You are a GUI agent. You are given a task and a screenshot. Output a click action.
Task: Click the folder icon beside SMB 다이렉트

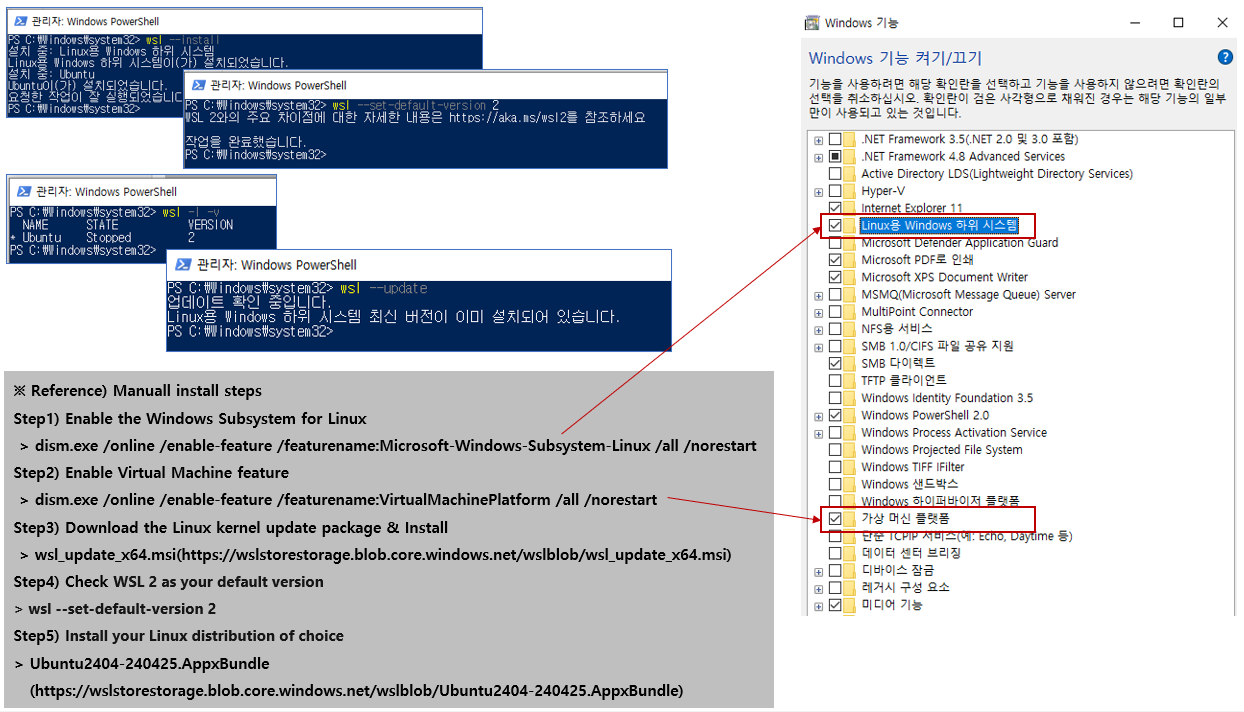pyautogui.click(x=850, y=363)
